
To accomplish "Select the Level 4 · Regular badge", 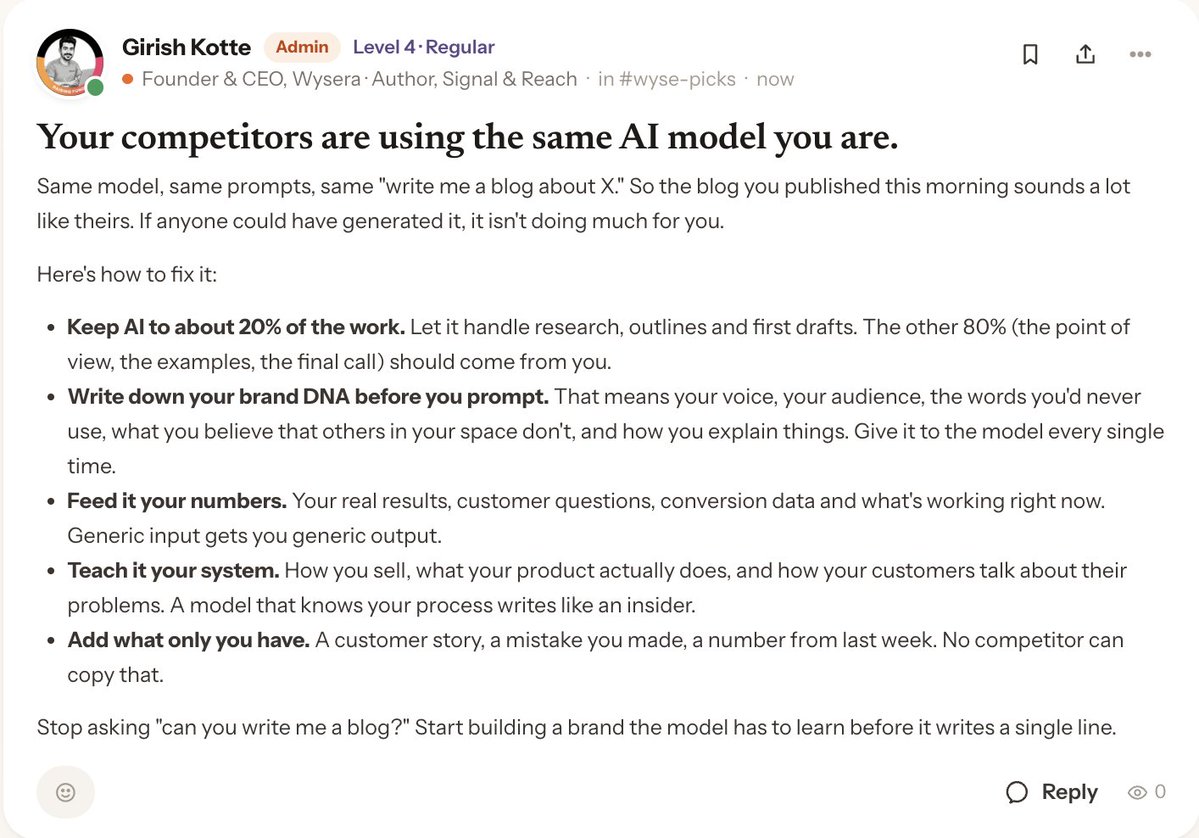I will pos(424,47).
